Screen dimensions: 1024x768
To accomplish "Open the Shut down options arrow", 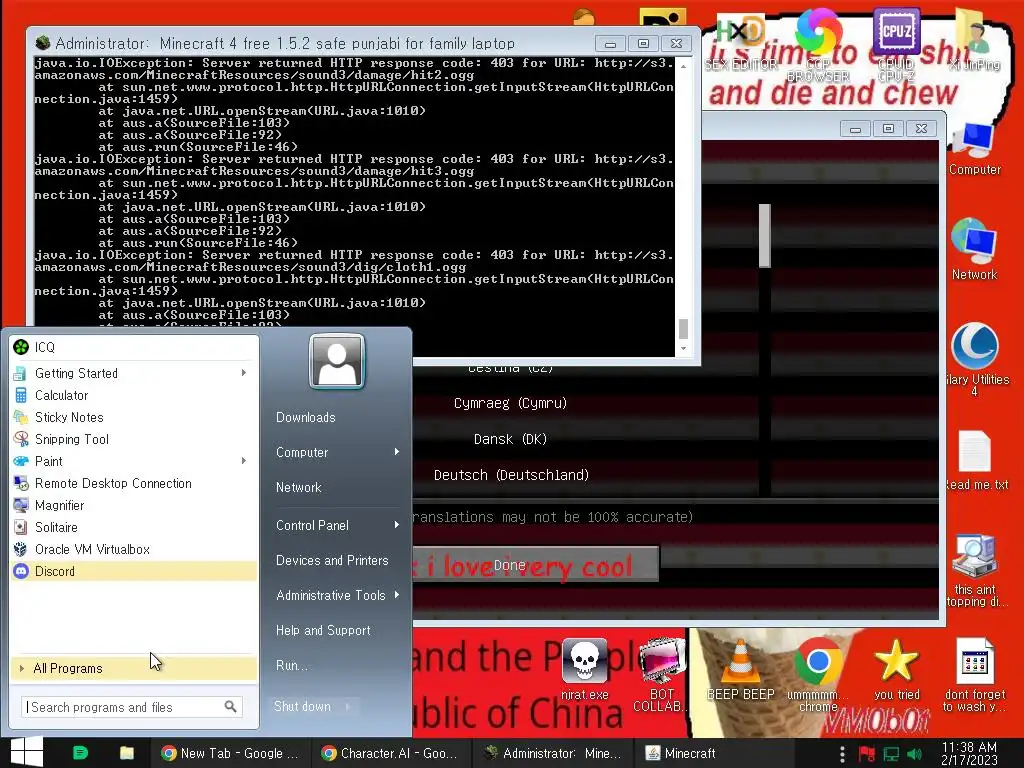I will [348, 706].
